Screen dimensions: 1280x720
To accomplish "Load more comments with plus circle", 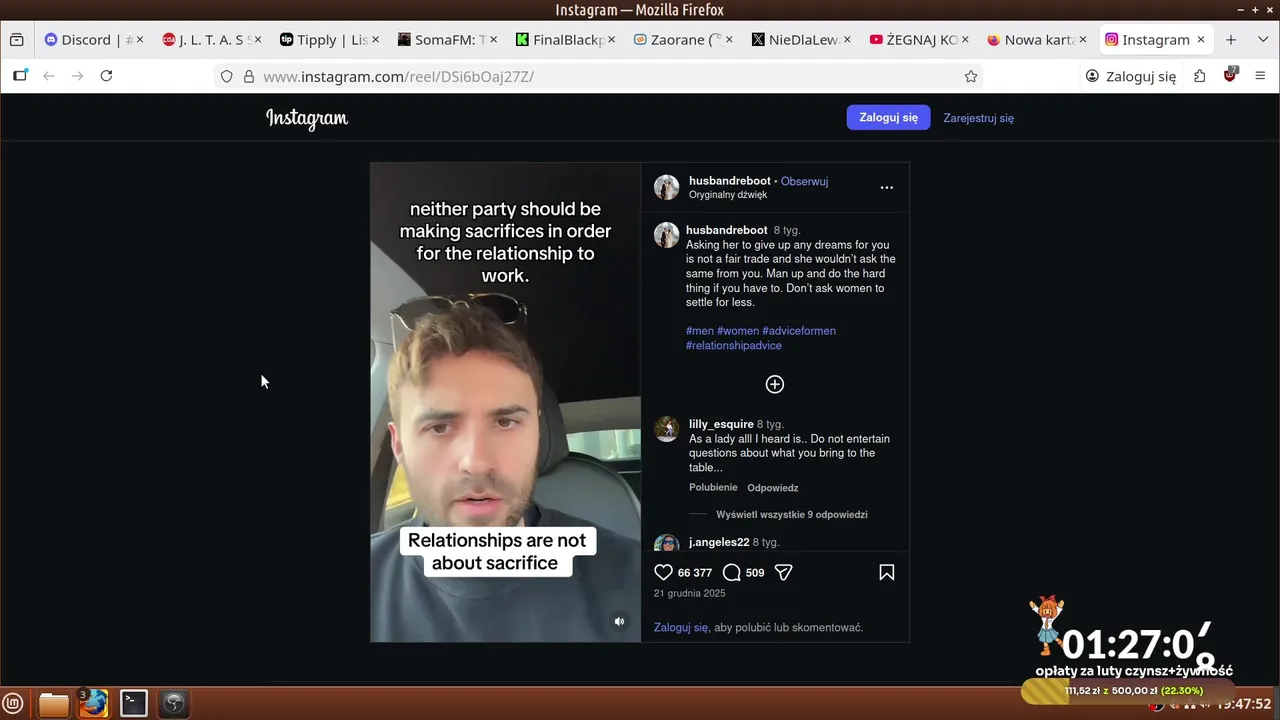I will pos(775,384).
